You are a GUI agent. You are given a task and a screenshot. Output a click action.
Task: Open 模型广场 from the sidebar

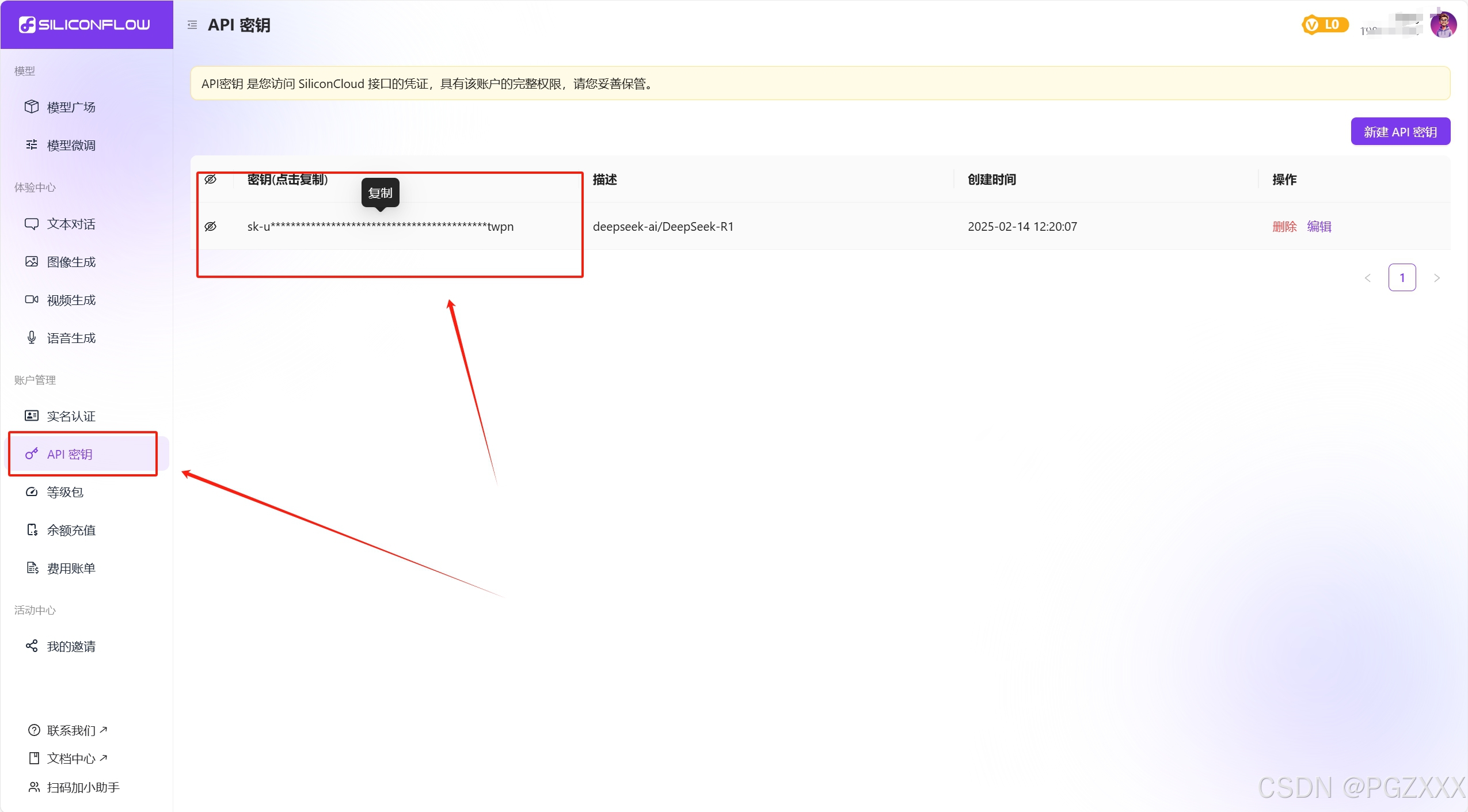tap(71, 107)
